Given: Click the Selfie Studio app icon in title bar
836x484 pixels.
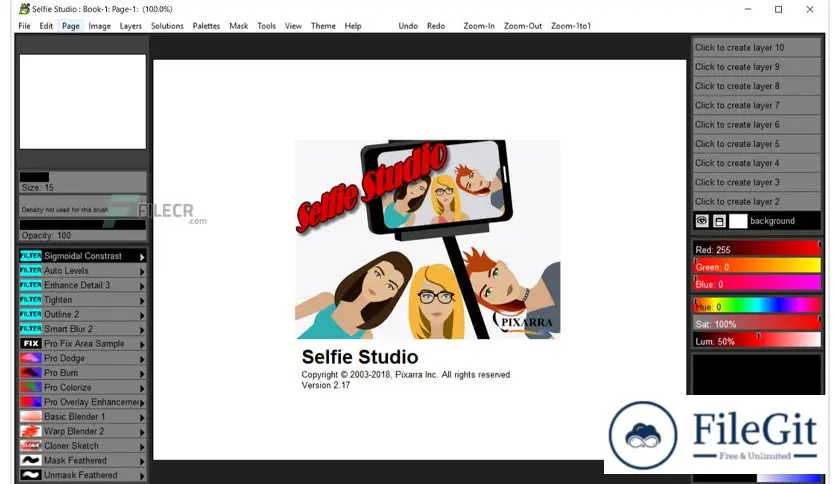Looking at the screenshot, I should 24,9.
